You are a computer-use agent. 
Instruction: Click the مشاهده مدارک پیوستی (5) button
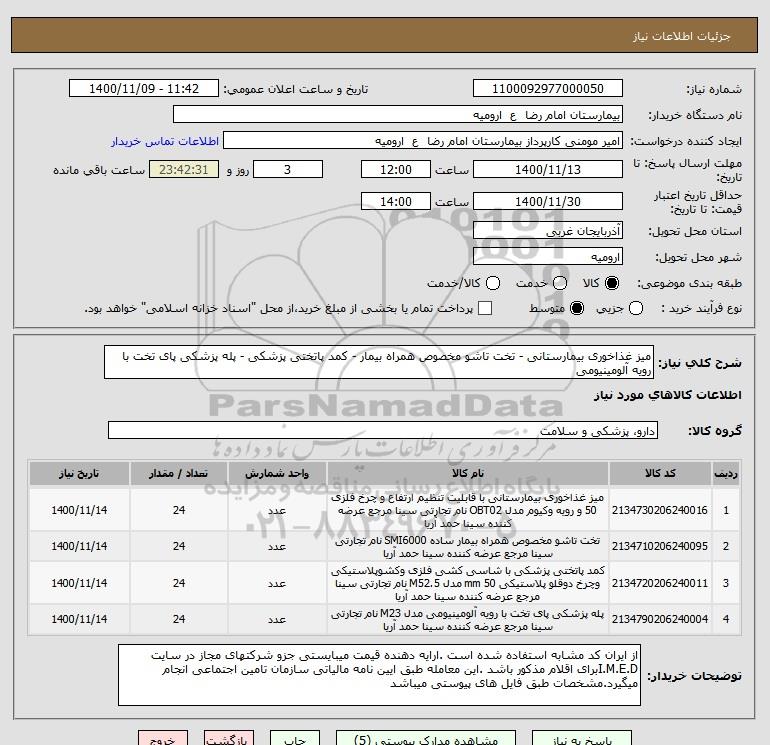[426, 739]
